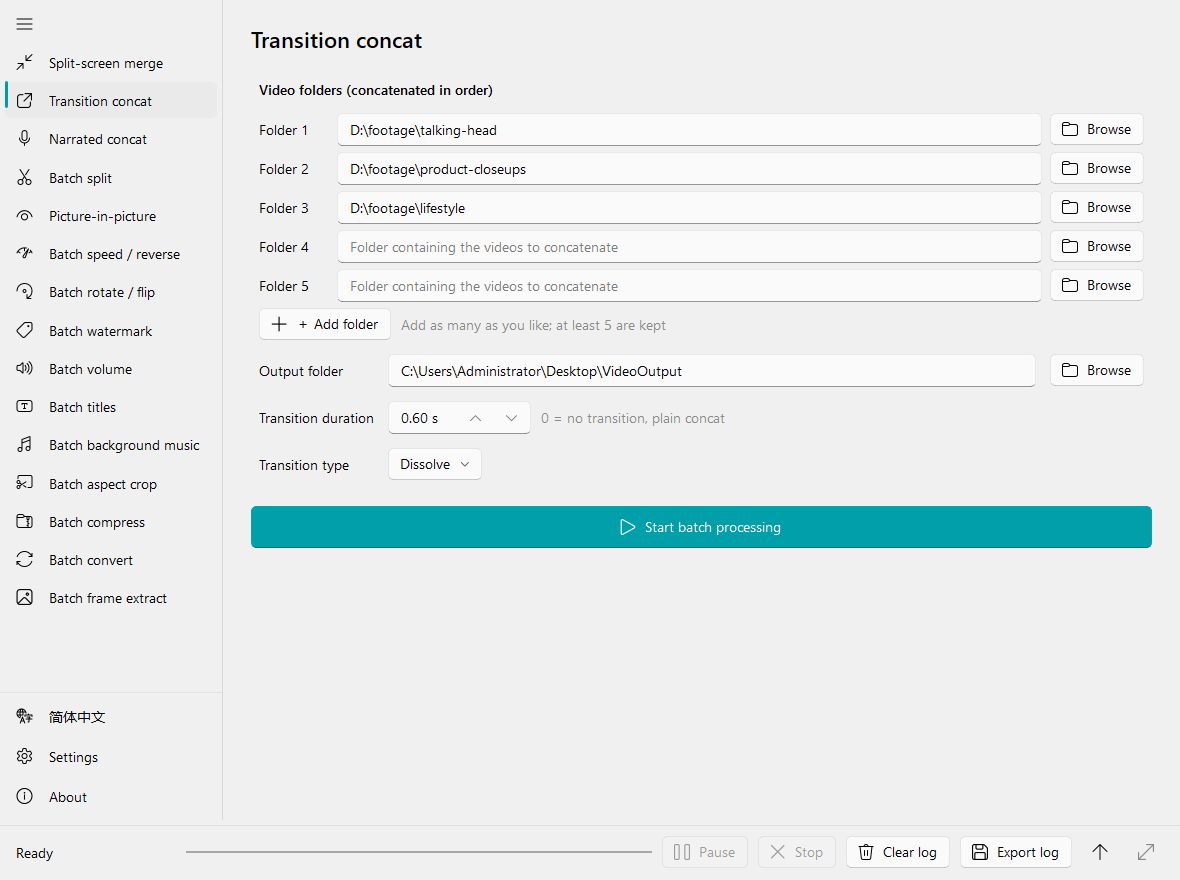This screenshot has width=1180, height=880.
Task: Click the Batch rotate / flip icon
Action: click(x=24, y=292)
